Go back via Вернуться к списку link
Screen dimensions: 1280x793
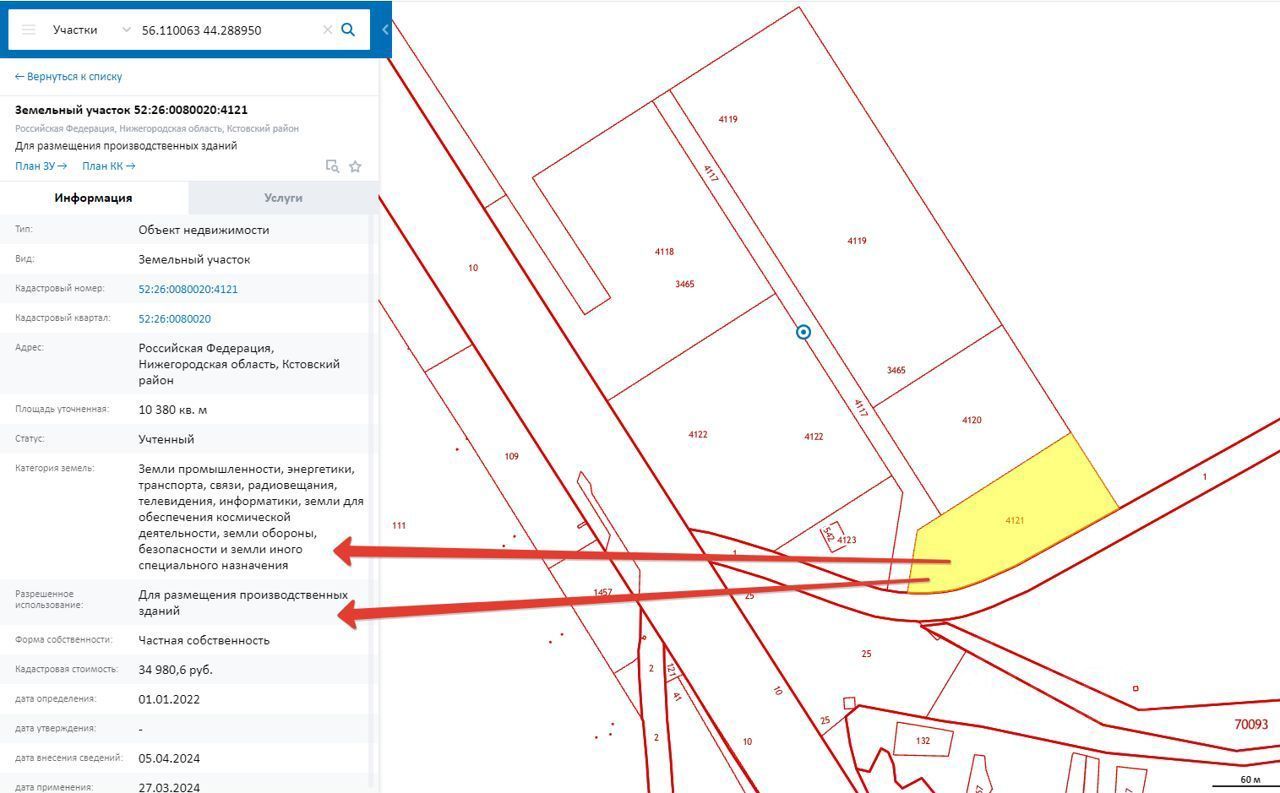[x=68, y=76]
